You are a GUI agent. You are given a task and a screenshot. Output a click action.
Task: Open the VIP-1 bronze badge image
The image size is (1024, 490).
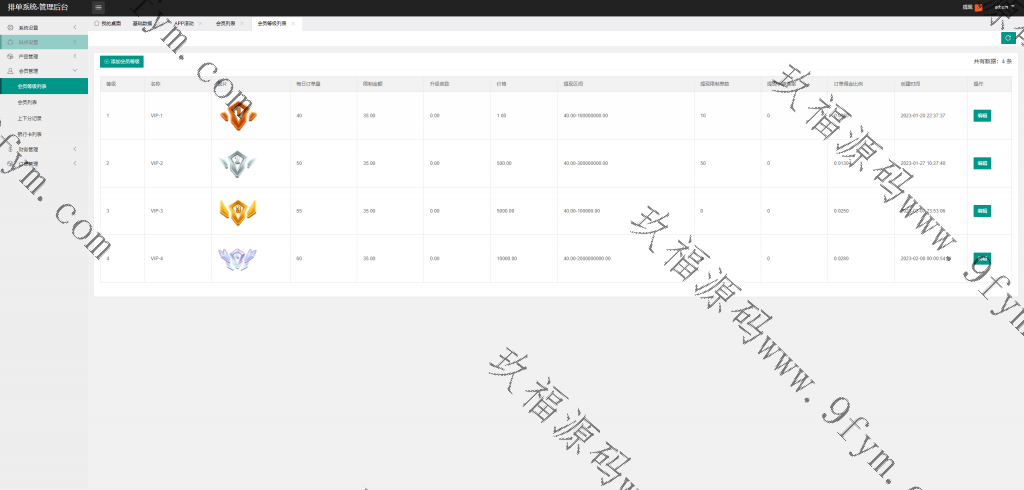click(x=238, y=116)
